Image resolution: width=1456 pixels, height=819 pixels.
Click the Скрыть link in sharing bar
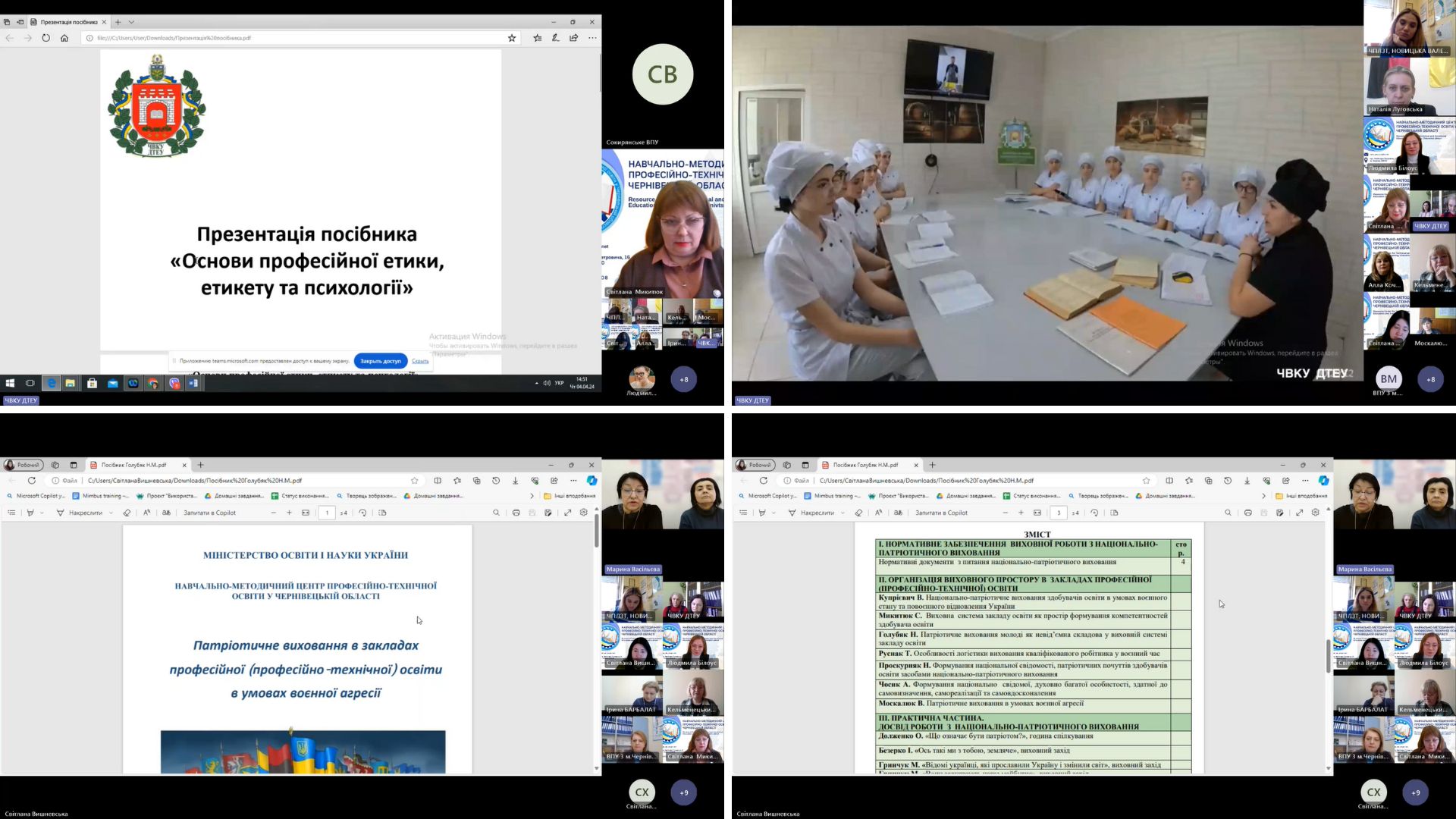coord(420,361)
